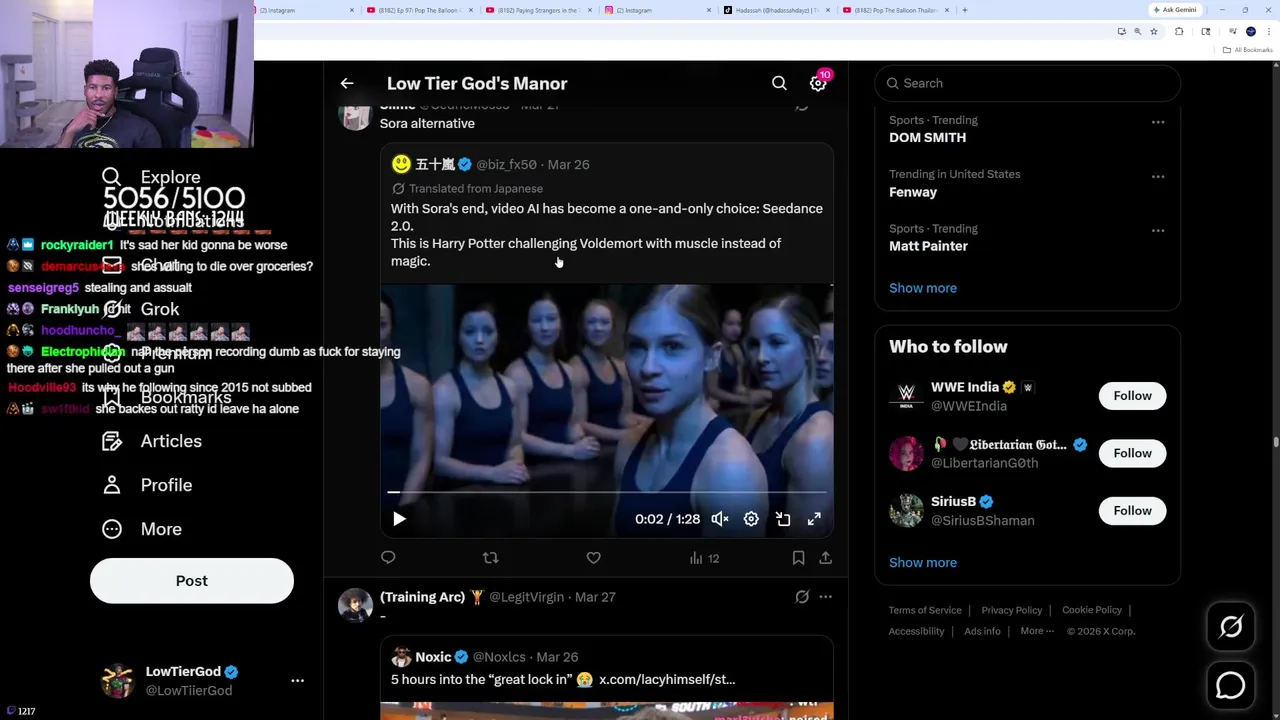This screenshot has height=720, width=1280.
Task: Open Accessibility footer link
Action: click(916, 631)
